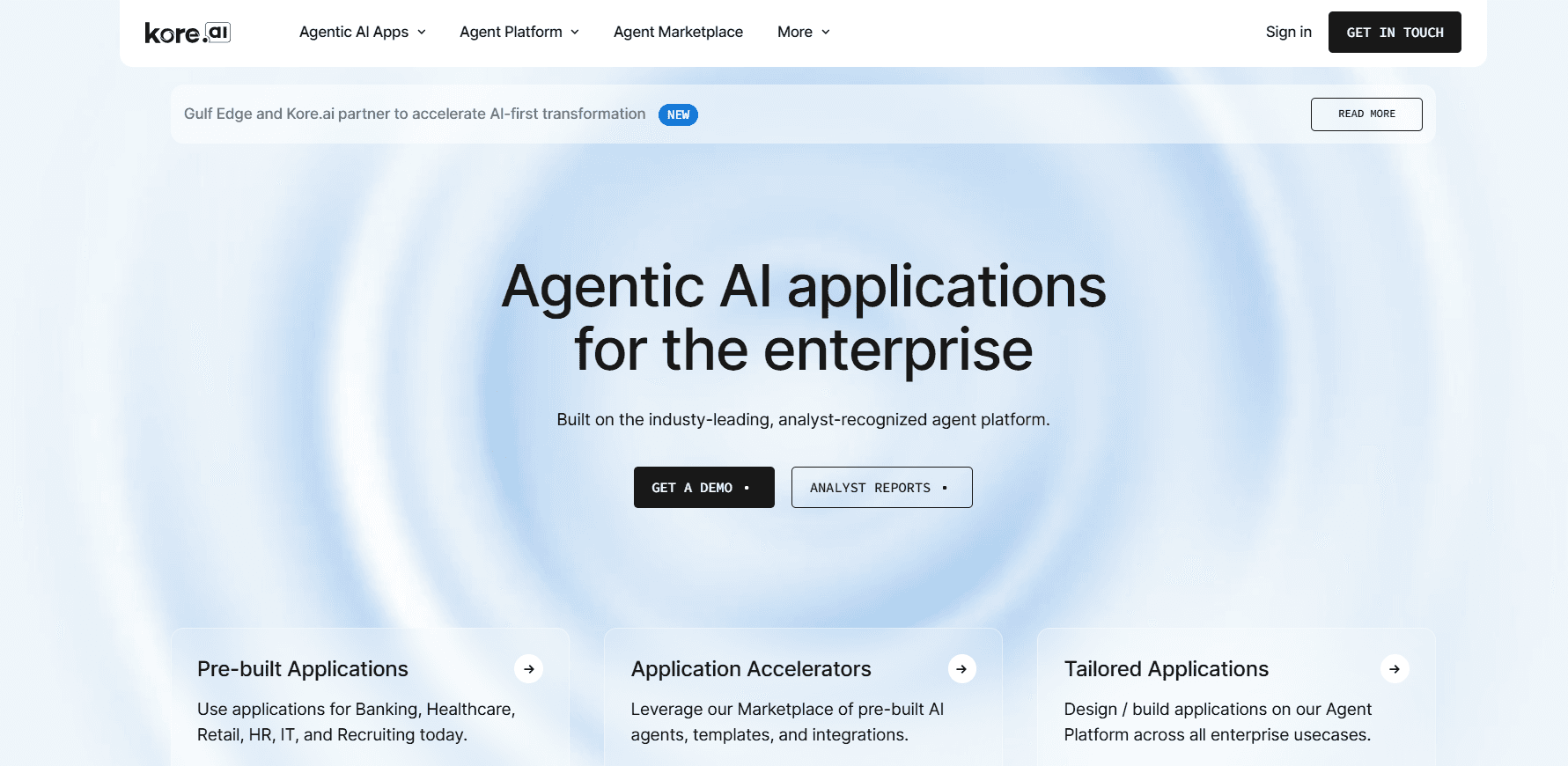Click the READ MORE button
This screenshot has width=1568, height=766.
coord(1366,114)
